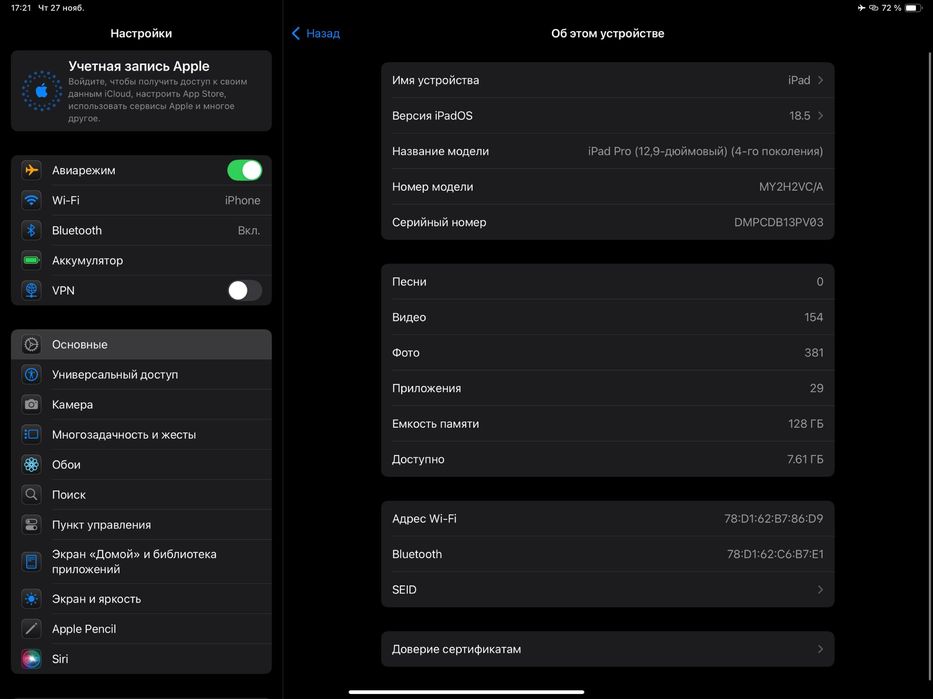This screenshot has height=699, width=933.
Task: Tap the Название модели iPad Pro value
Action: (706, 151)
